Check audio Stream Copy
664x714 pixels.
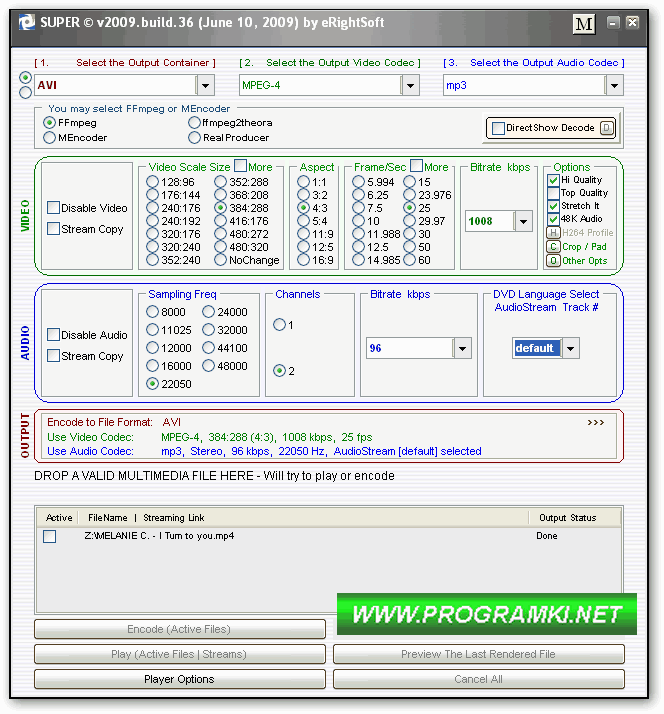53,356
